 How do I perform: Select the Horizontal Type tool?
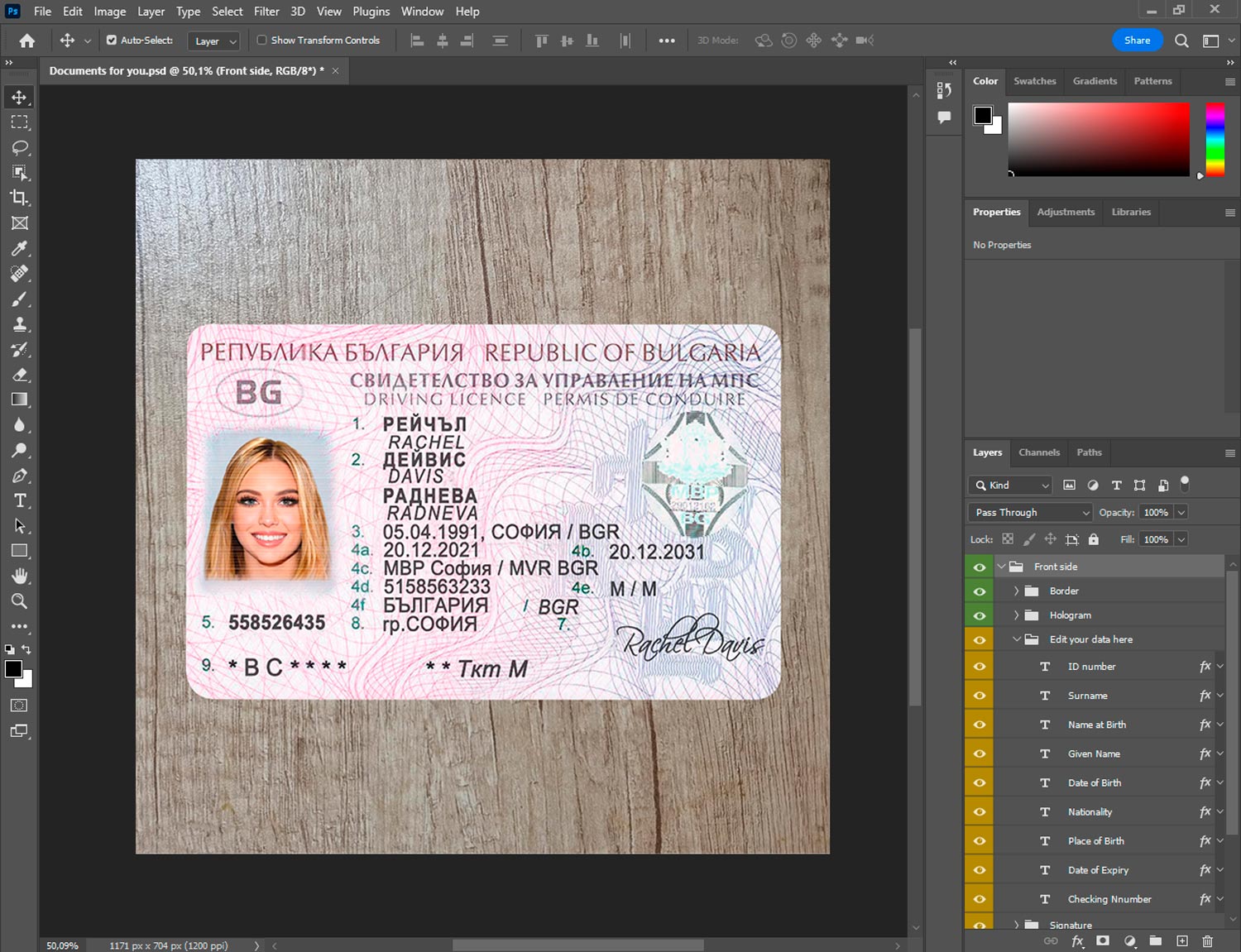(x=20, y=500)
